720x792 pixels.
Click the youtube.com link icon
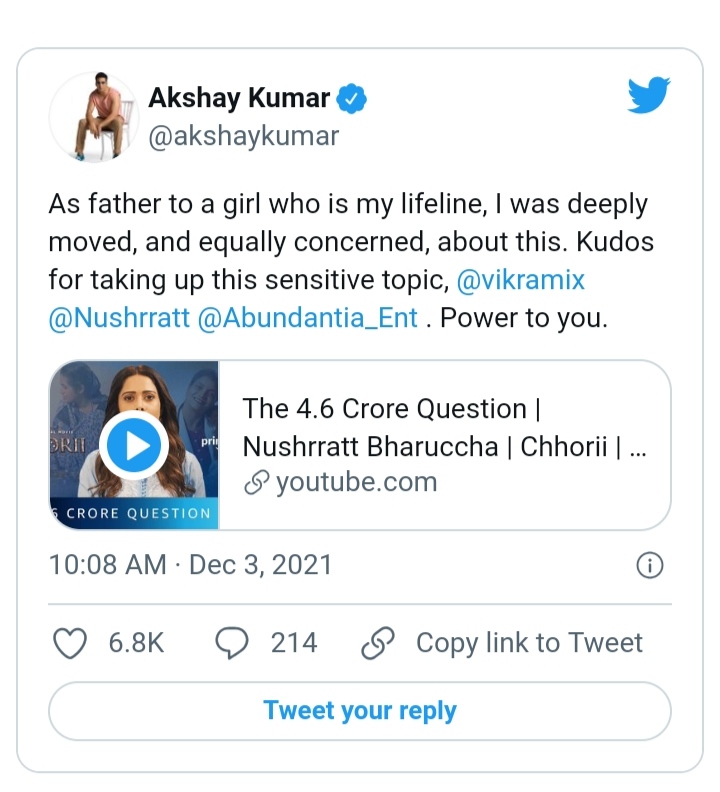click(256, 482)
